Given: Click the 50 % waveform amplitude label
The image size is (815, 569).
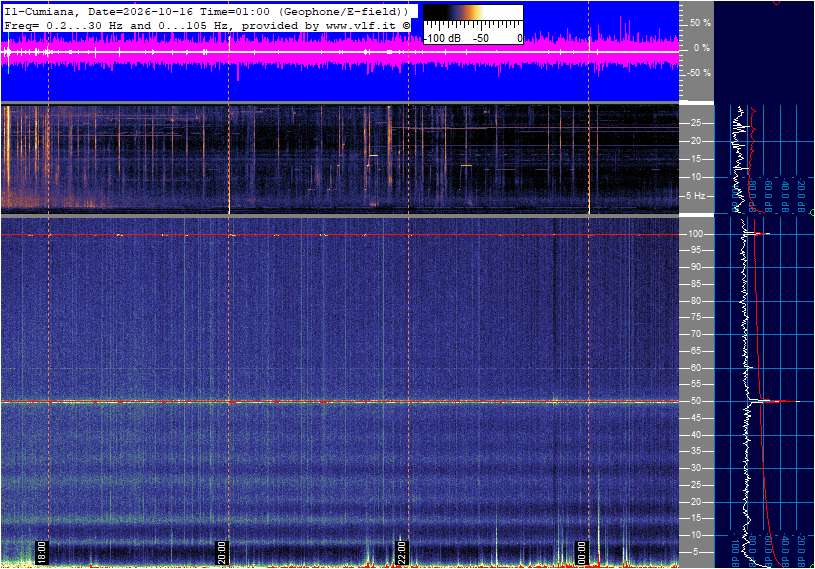Looking at the screenshot, I should pos(700,23).
